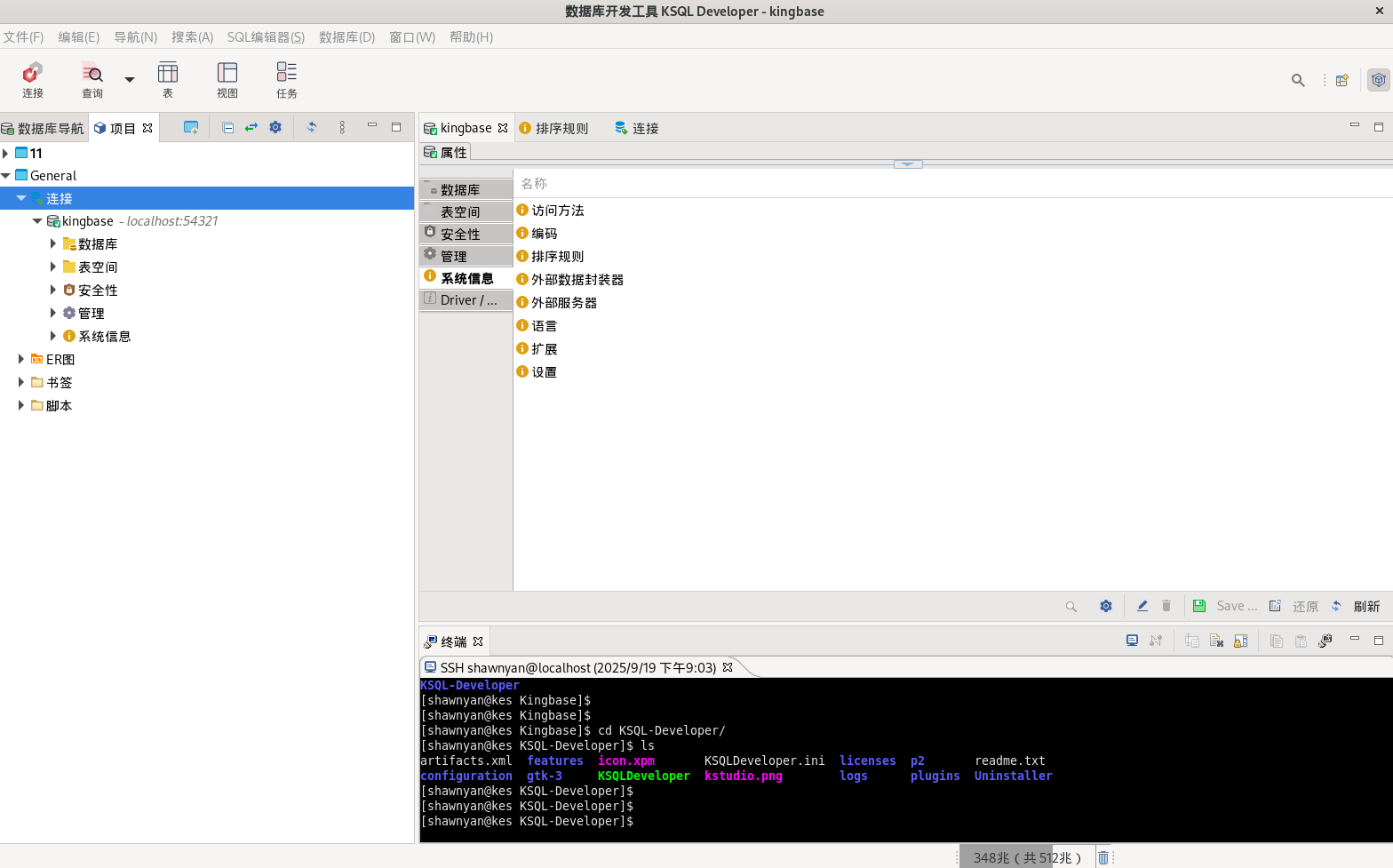Expand the 11 project node
Viewport: 1393px width, 868px height.
tap(5, 153)
